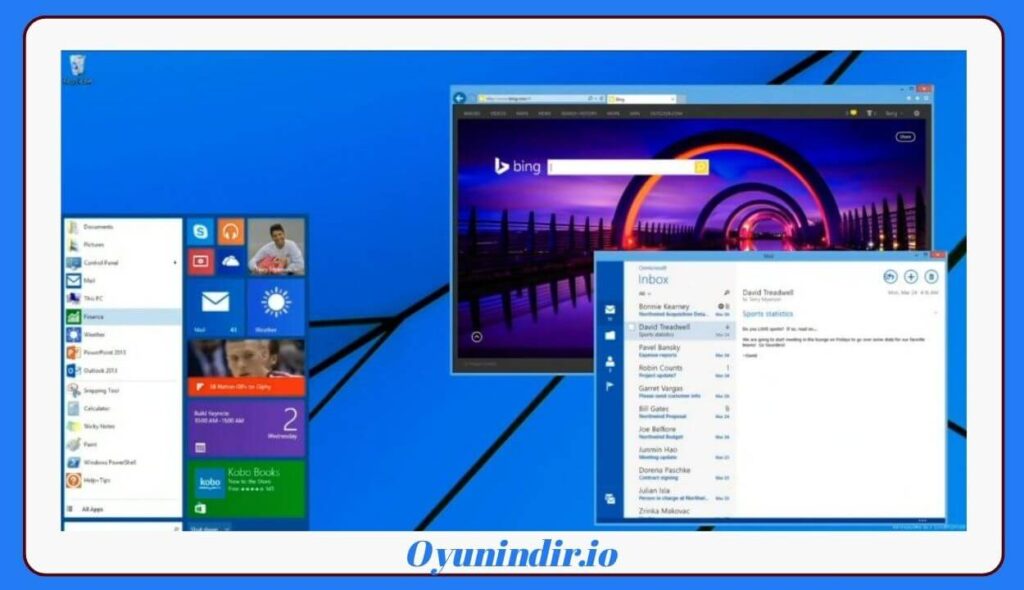The width and height of the screenshot is (1024, 590).
Task: Click the Delete trash button in Mail
Action: coord(932,277)
